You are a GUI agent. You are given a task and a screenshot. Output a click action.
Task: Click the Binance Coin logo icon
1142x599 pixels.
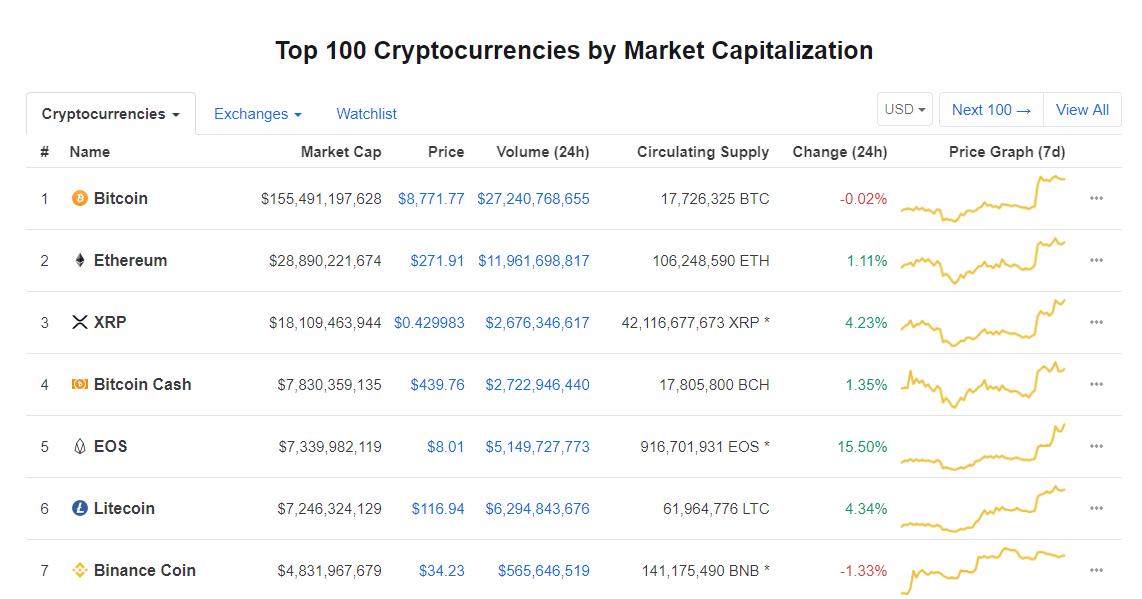coord(79,570)
